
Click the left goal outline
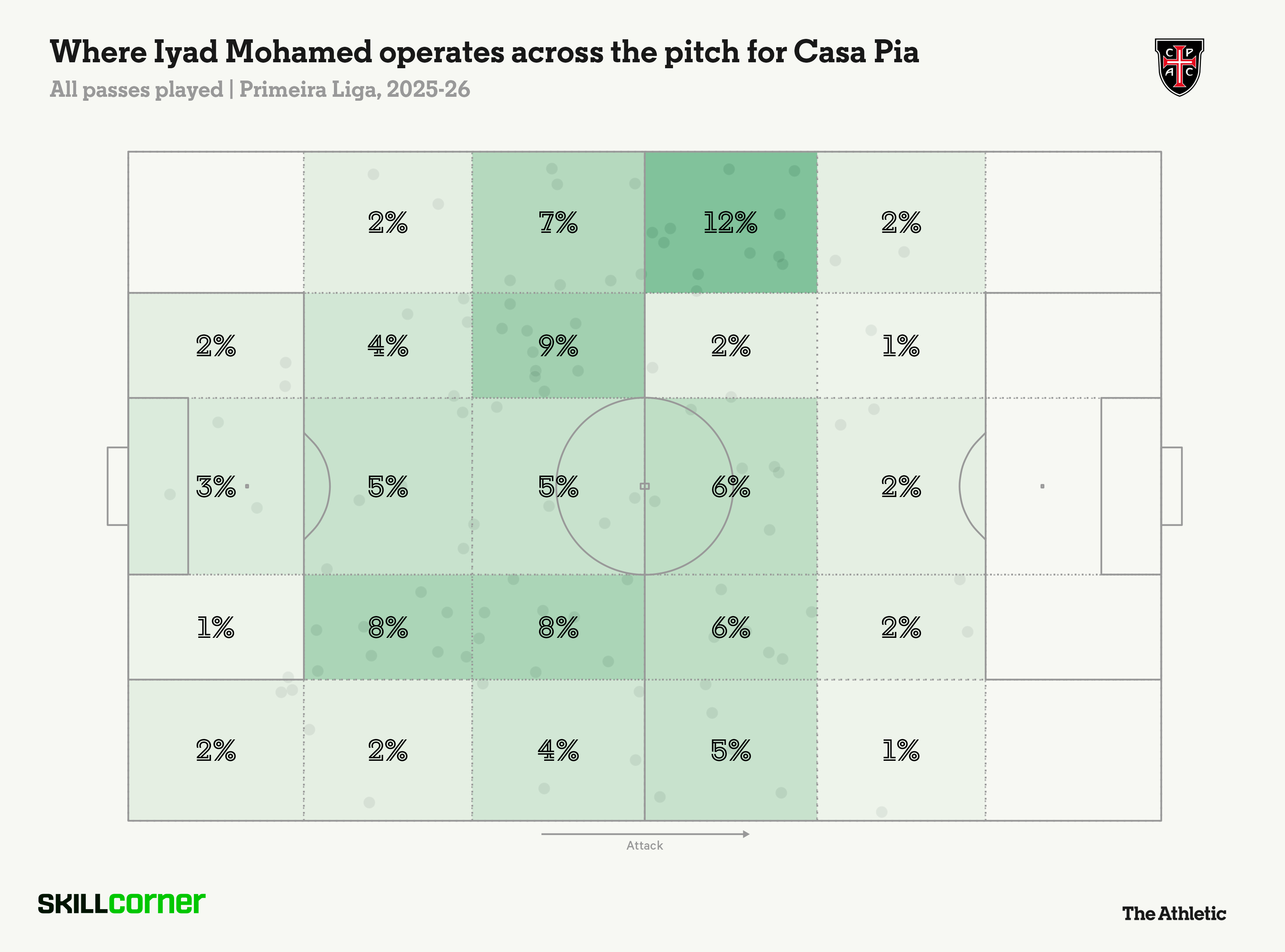(x=117, y=486)
